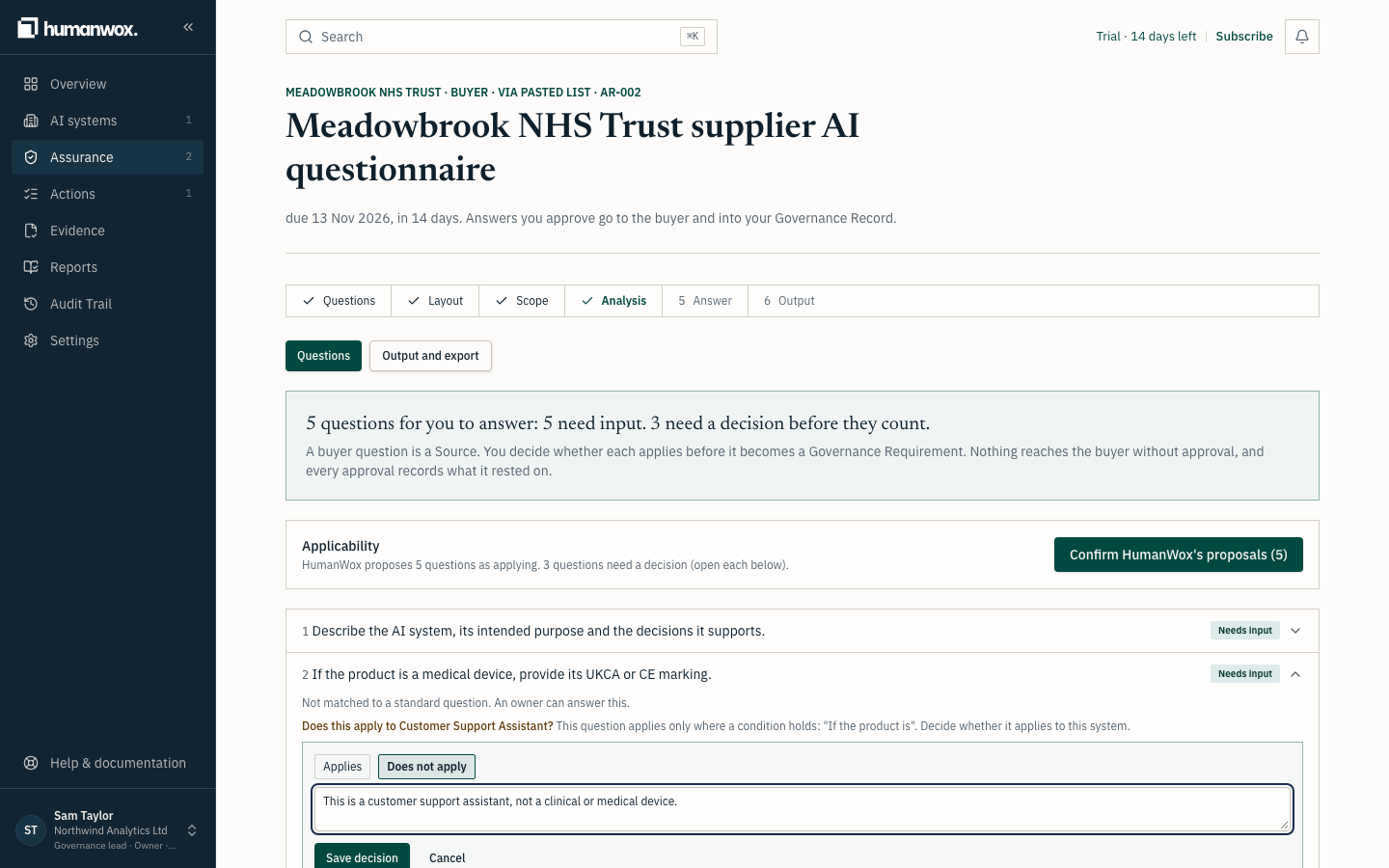
Task: Click the Evidence file icon
Action: coord(31,231)
